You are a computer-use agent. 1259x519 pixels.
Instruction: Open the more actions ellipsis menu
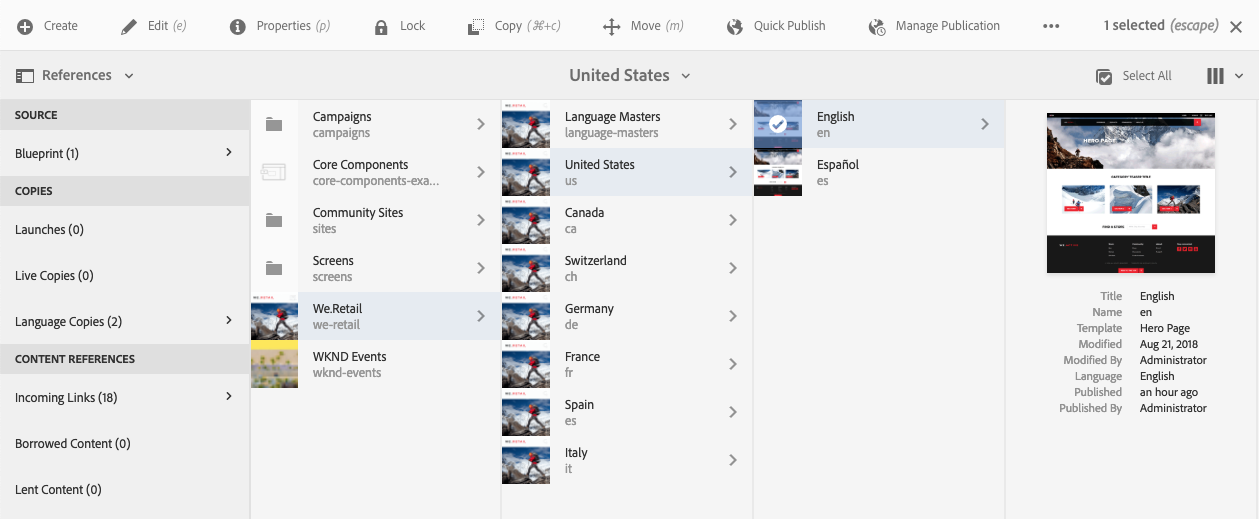[x=1051, y=26]
